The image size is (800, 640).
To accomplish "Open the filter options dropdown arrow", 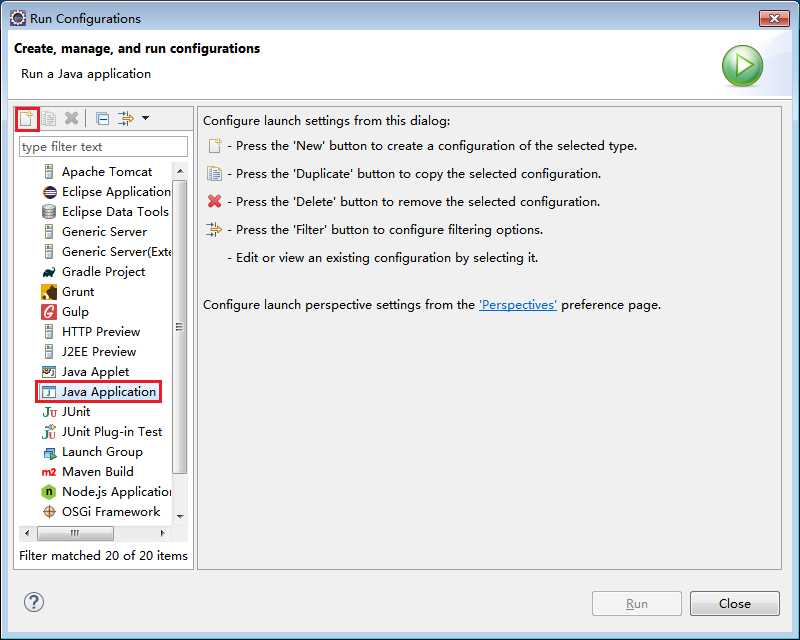I will point(145,118).
